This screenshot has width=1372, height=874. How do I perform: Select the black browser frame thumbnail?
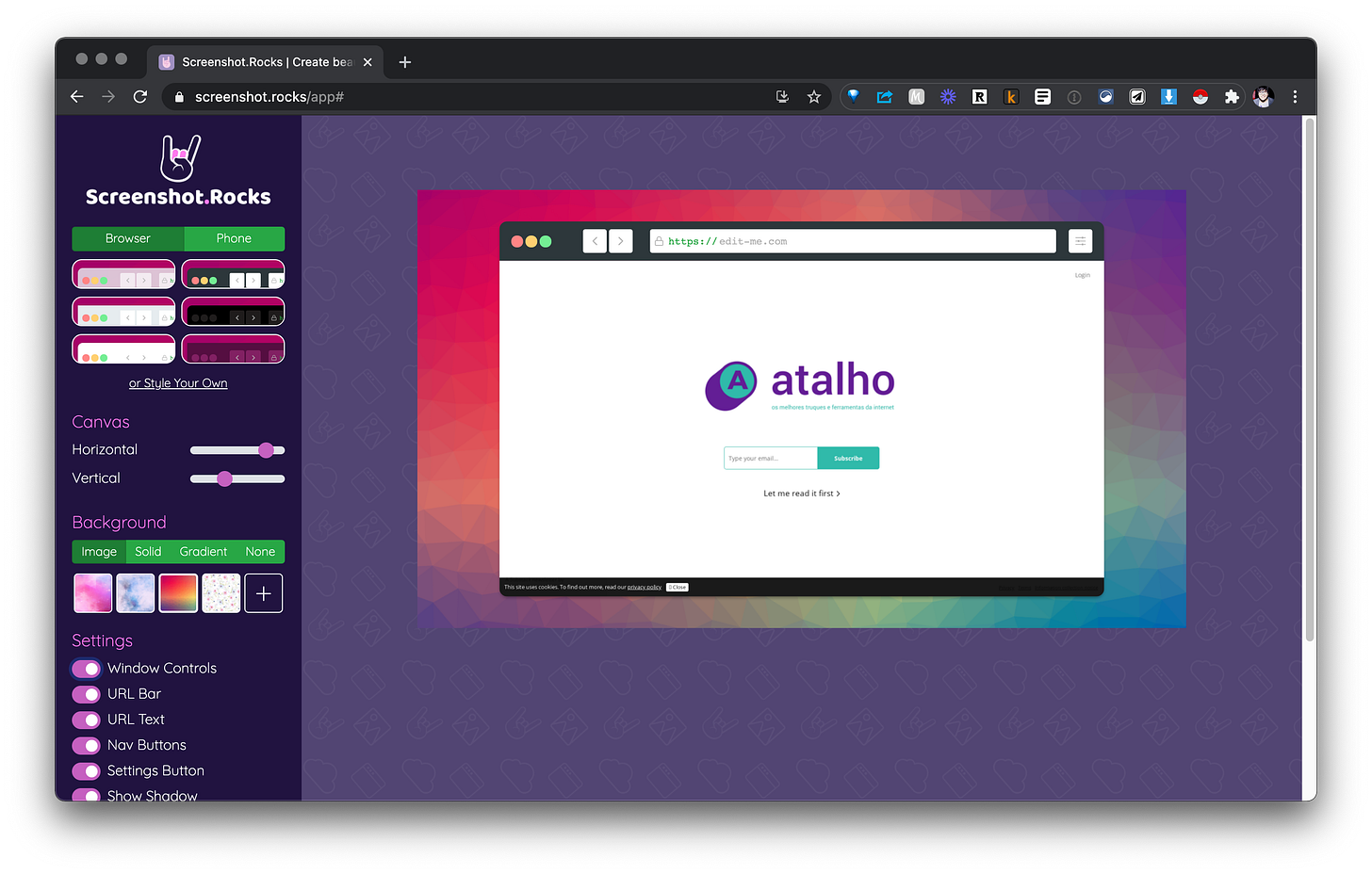coord(233,312)
